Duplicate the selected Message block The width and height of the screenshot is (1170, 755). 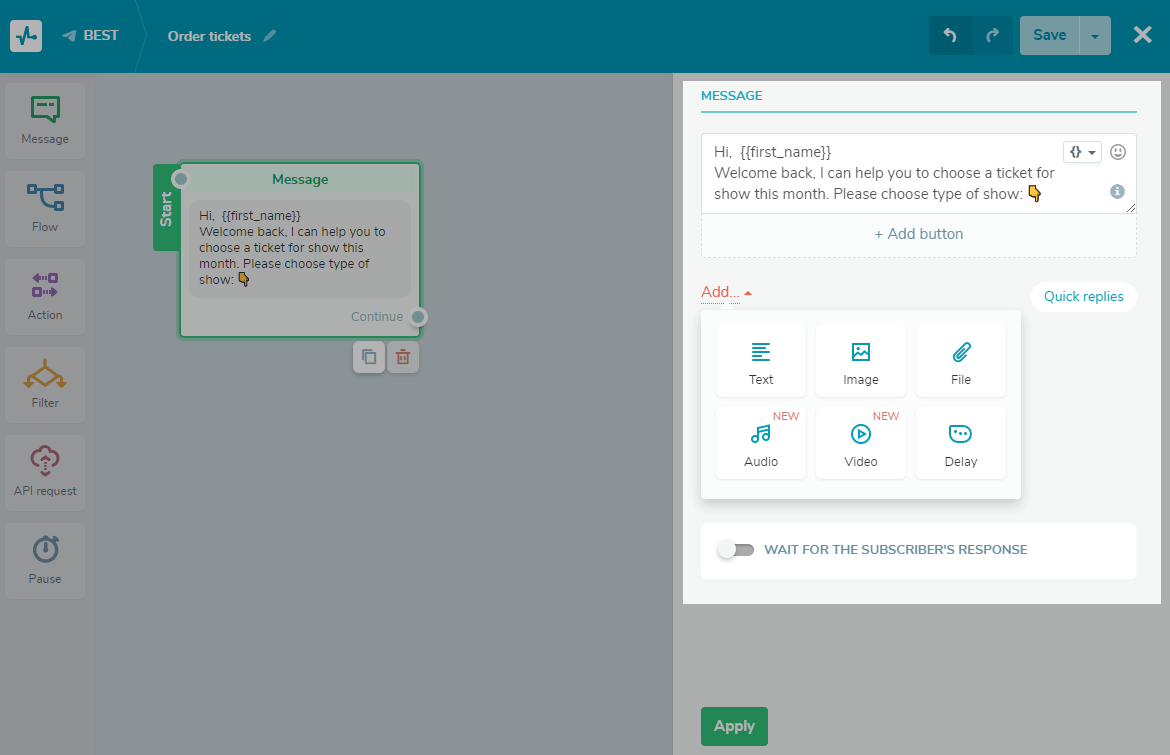coord(369,357)
